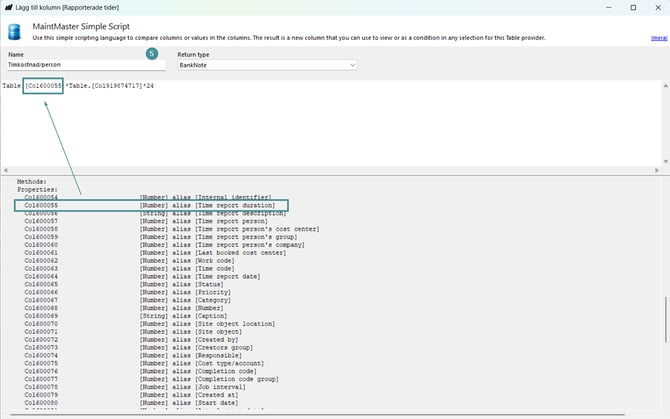
Task: Select the Col600065 Status property line
Action: tap(150, 285)
